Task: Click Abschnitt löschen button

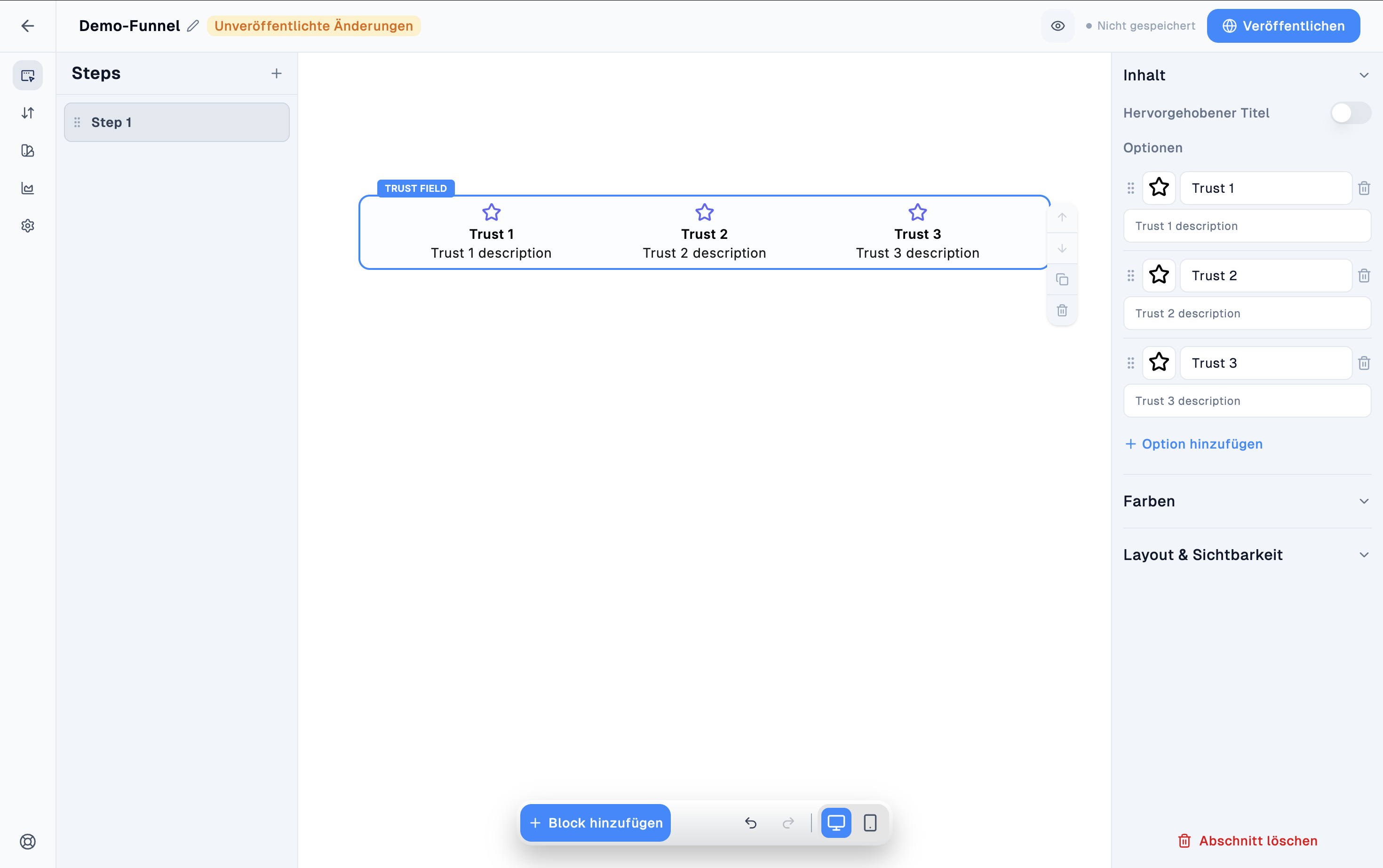Action: point(1247,841)
